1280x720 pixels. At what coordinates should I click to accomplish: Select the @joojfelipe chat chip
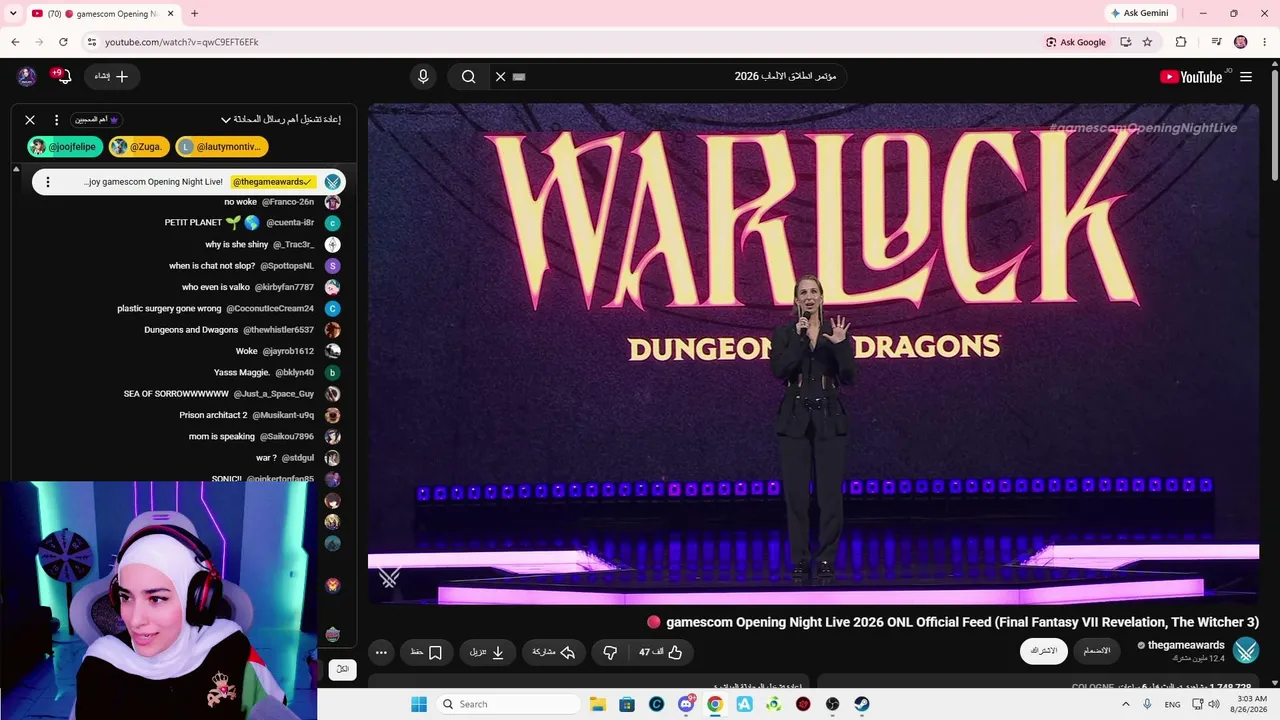65,147
